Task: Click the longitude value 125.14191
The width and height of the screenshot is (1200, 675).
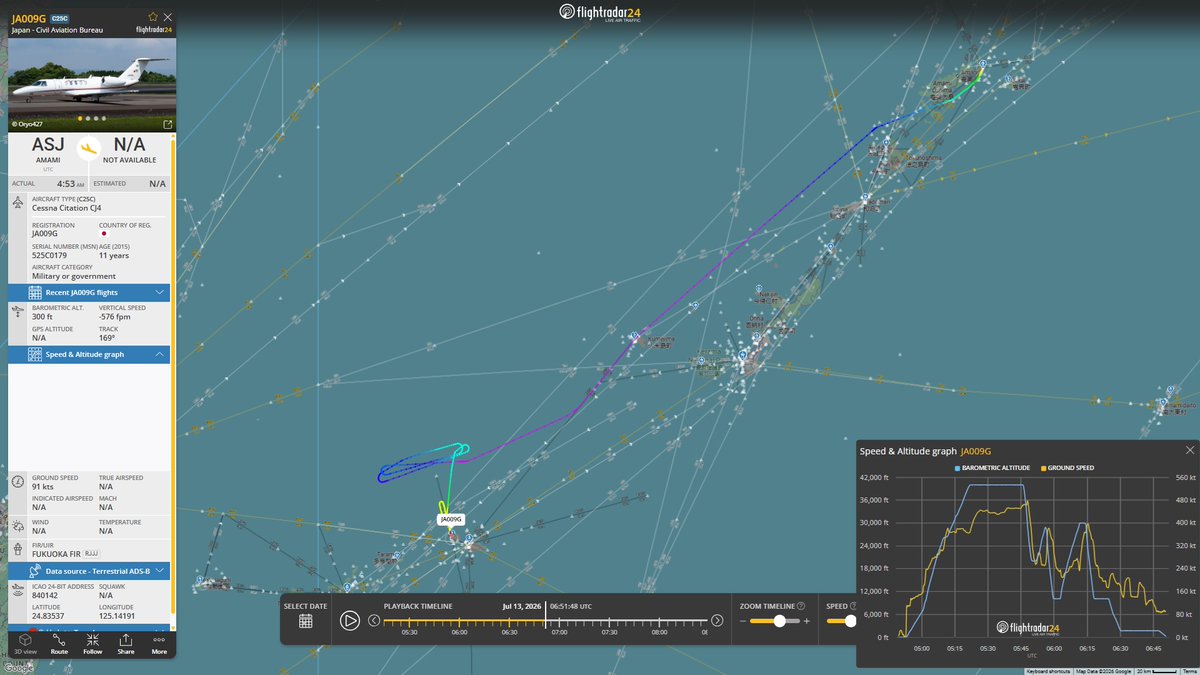Action: pos(116,615)
